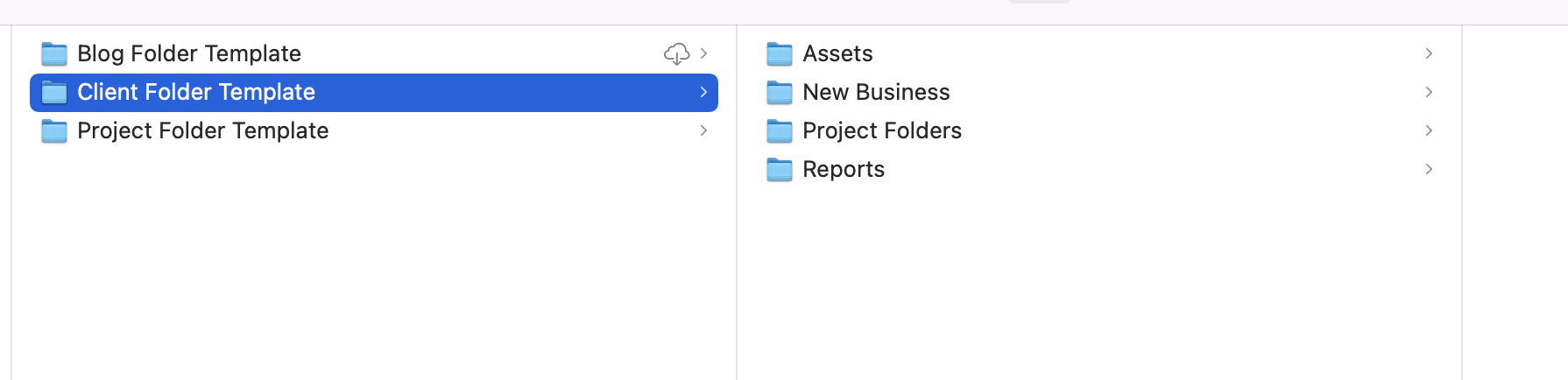Click the Project Folder Template folder icon
The width and height of the screenshot is (1568, 380).
[54, 131]
